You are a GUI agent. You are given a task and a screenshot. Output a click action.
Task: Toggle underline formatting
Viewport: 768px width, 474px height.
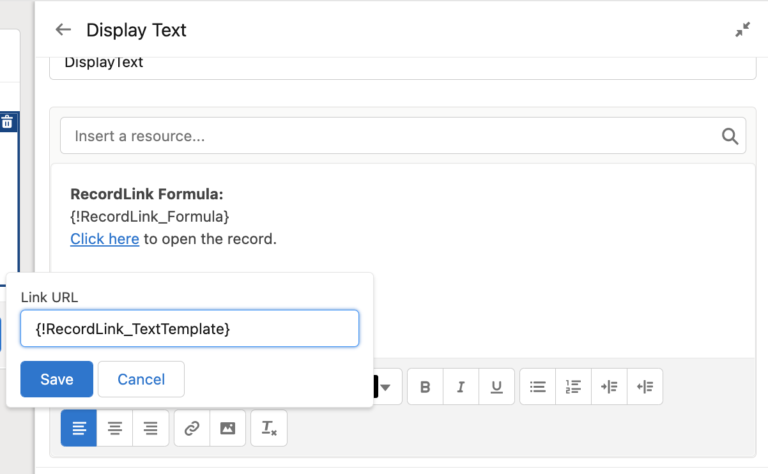point(497,387)
